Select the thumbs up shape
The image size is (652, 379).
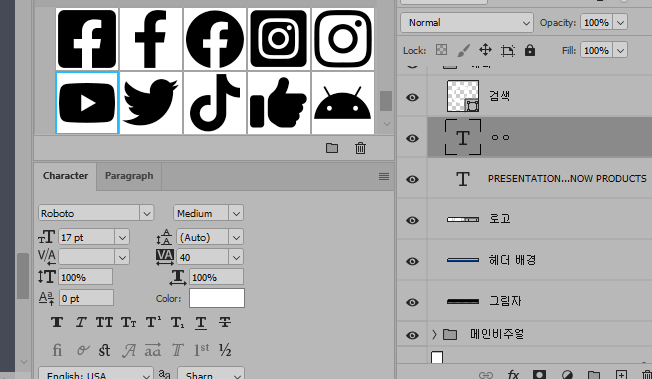click(x=279, y=103)
